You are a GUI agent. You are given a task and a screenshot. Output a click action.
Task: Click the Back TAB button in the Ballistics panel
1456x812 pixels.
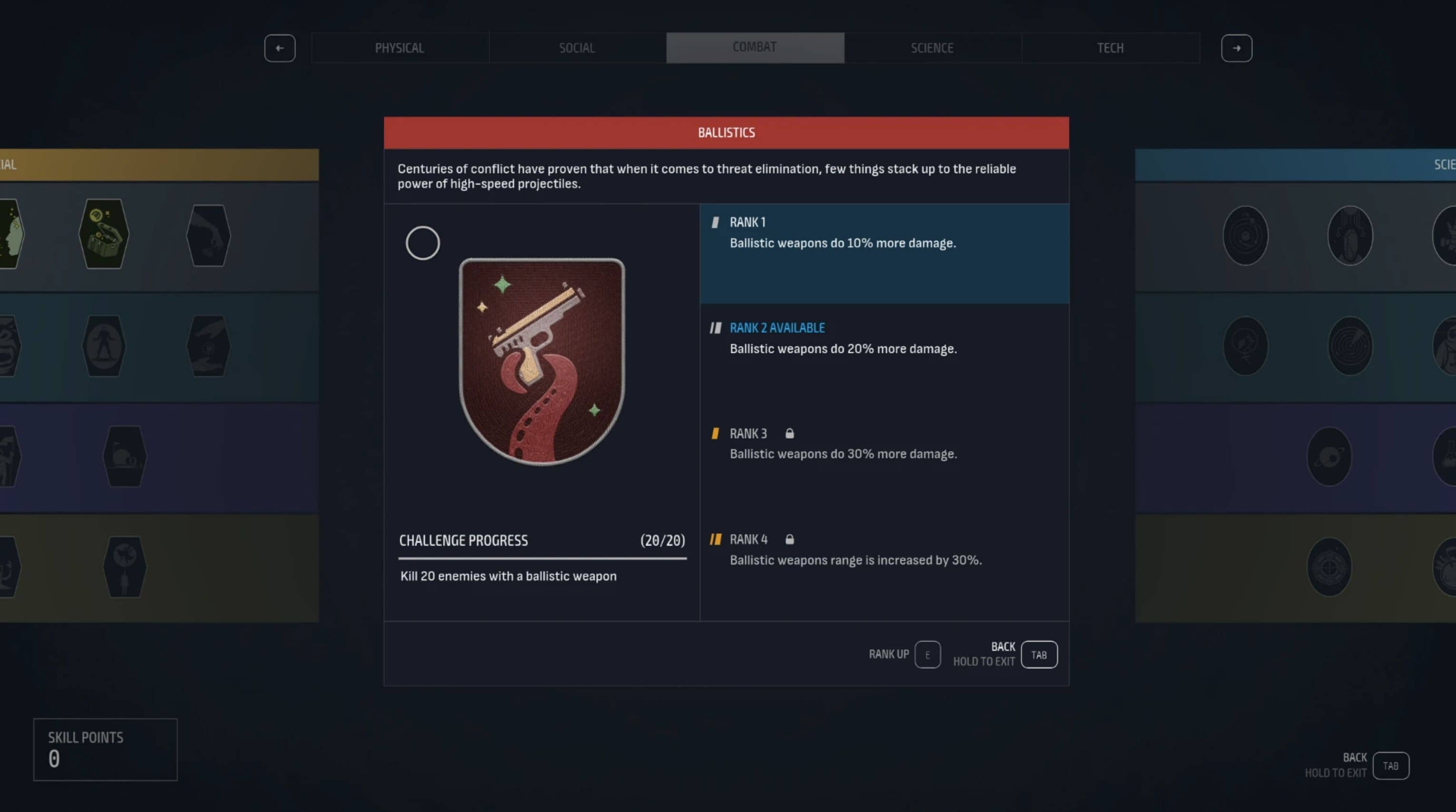pos(1039,655)
